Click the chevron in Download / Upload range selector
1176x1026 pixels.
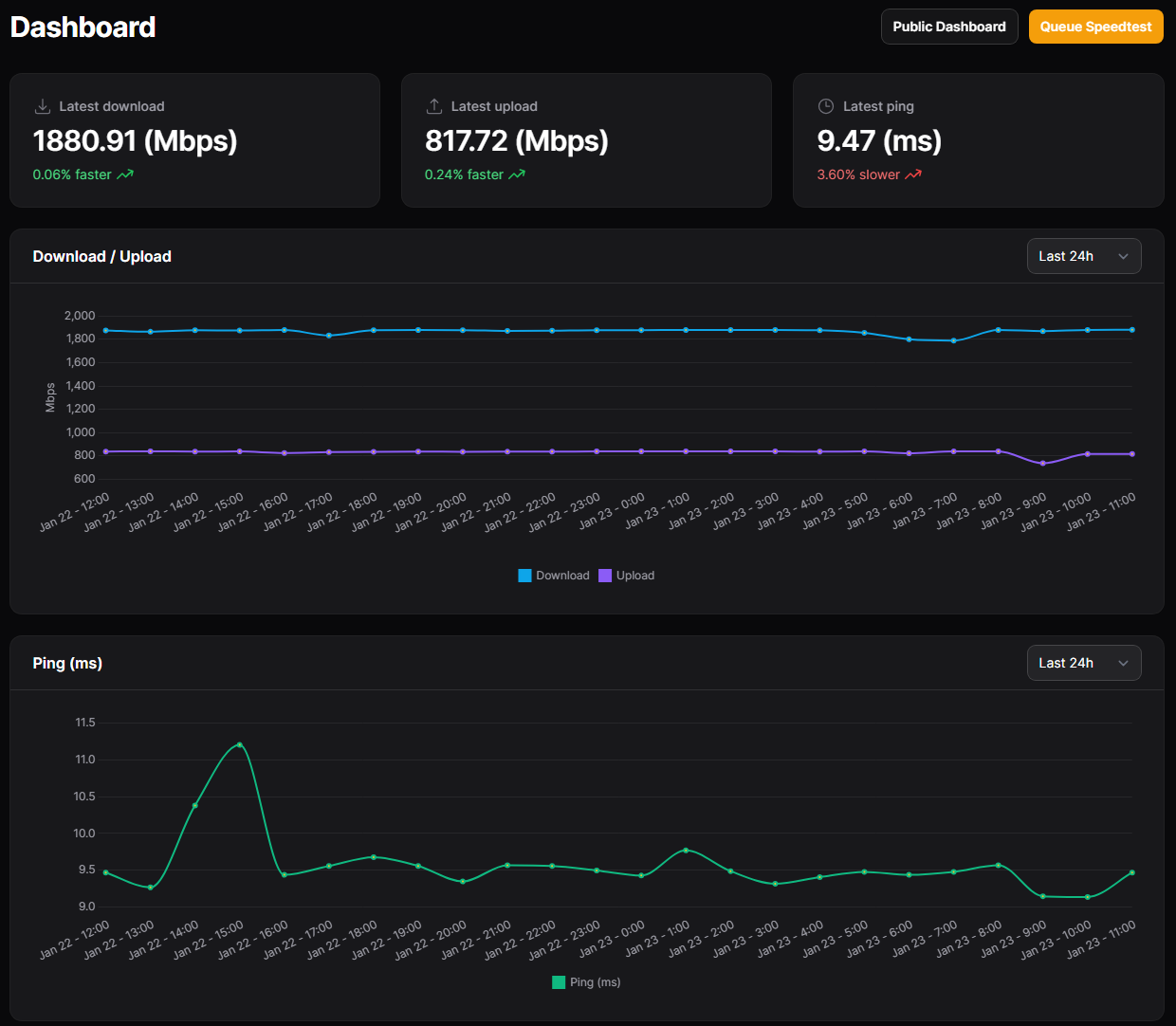point(1123,257)
